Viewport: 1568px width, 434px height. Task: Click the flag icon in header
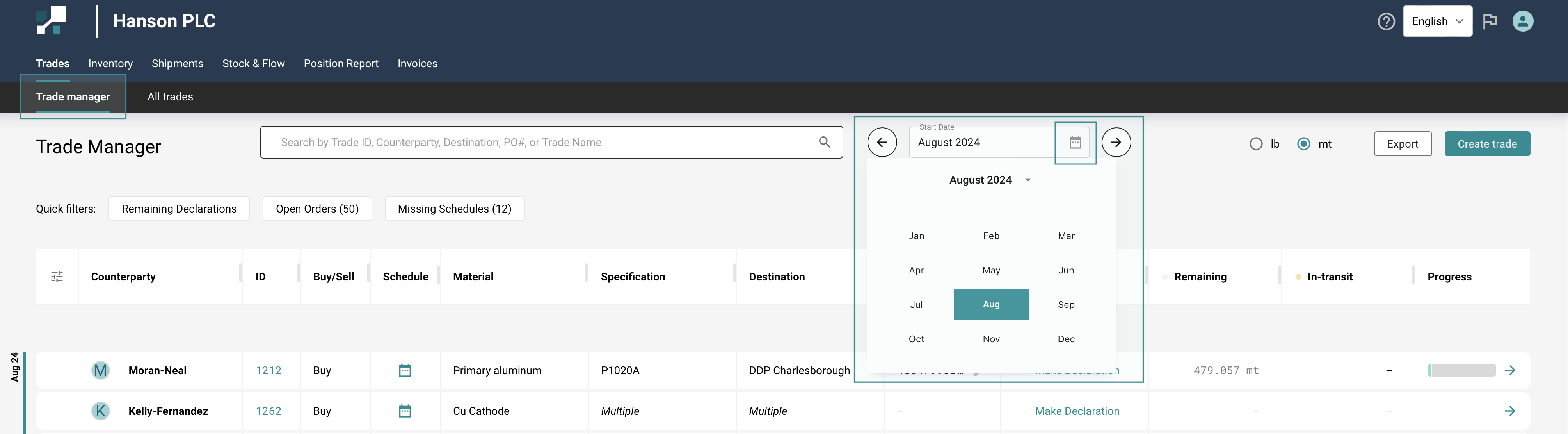1490,22
